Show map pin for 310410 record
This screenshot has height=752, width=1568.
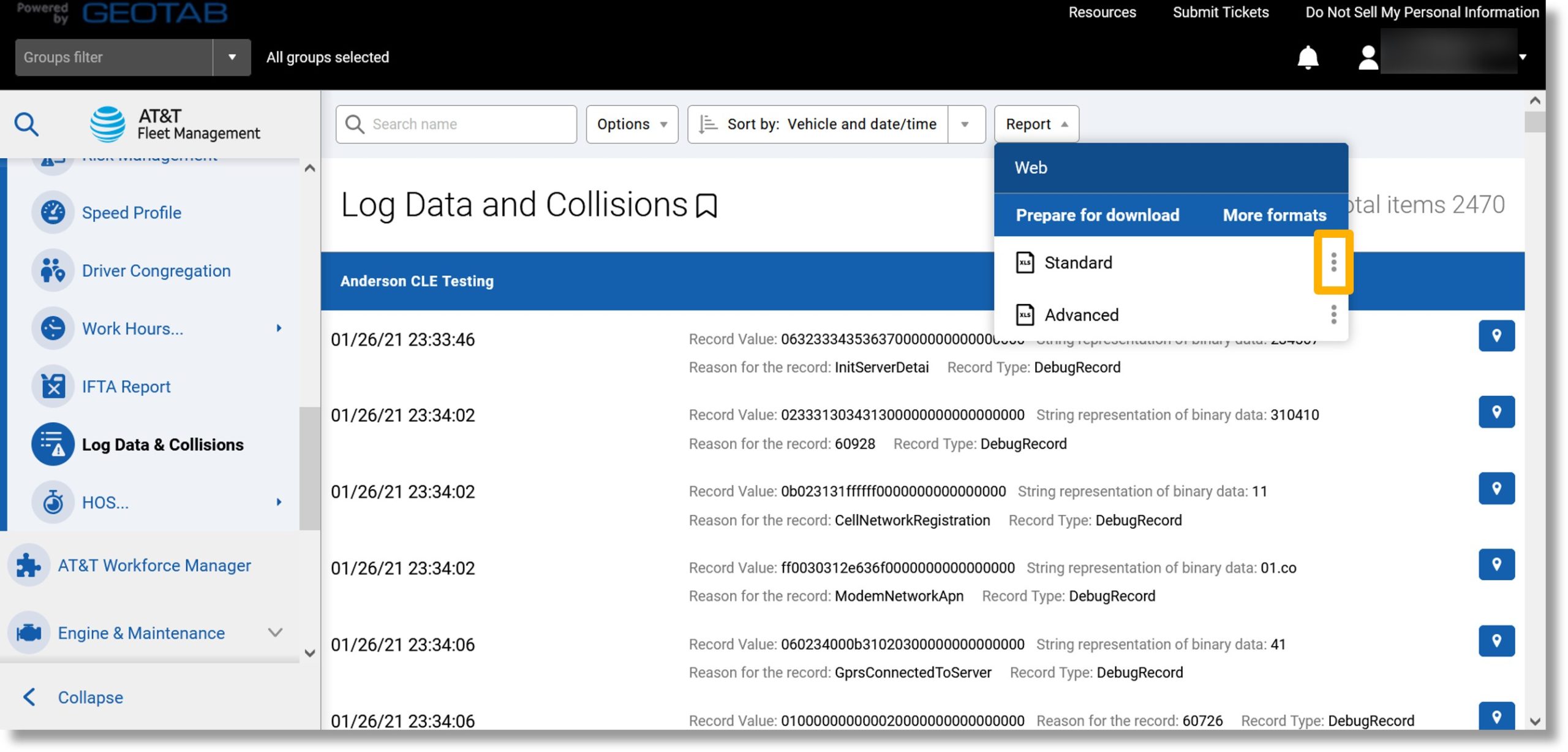[x=1496, y=412]
